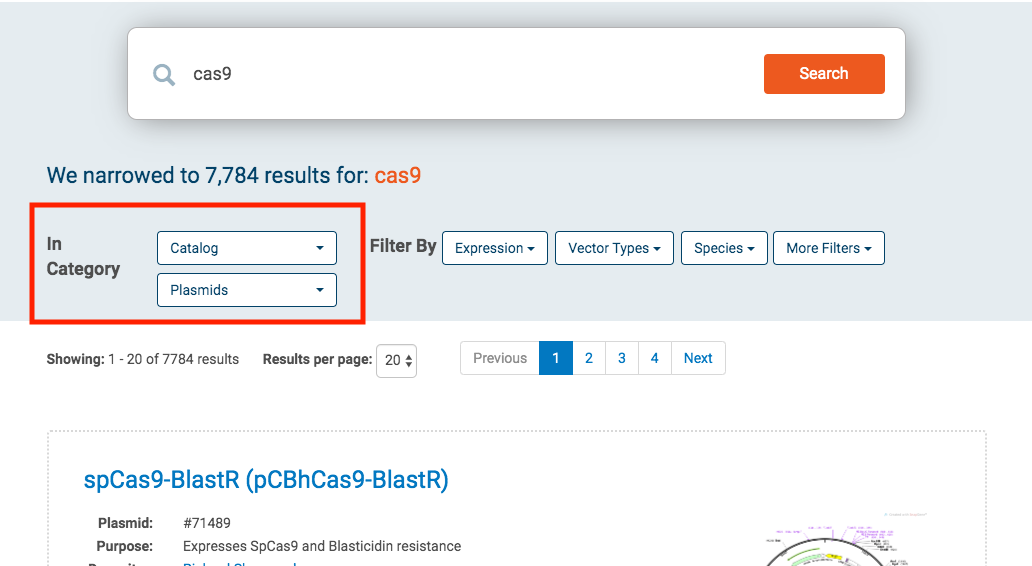Click the purpose text 'Expresses SpCas9 and Blasticidin resistance'
This screenshot has height=566, width=1032.
pos(322,546)
